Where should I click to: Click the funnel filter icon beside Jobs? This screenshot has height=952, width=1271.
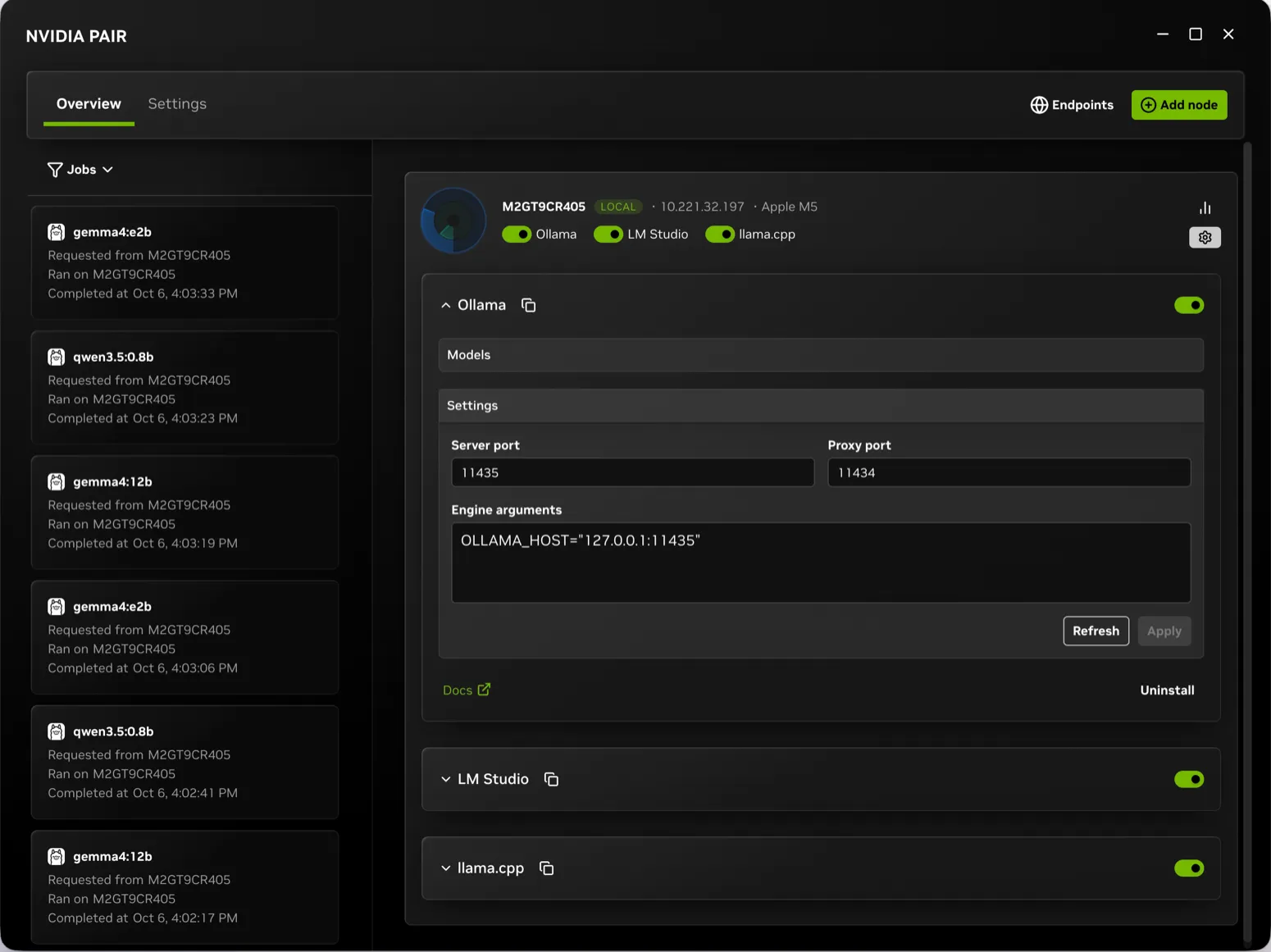[x=55, y=170]
